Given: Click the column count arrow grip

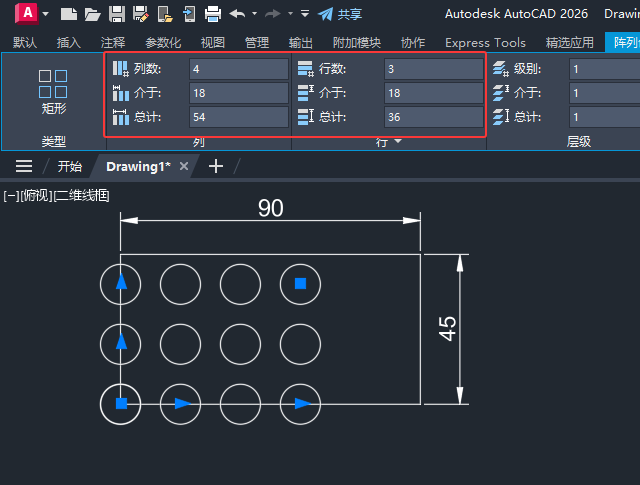Looking at the screenshot, I should [x=302, y=404].
